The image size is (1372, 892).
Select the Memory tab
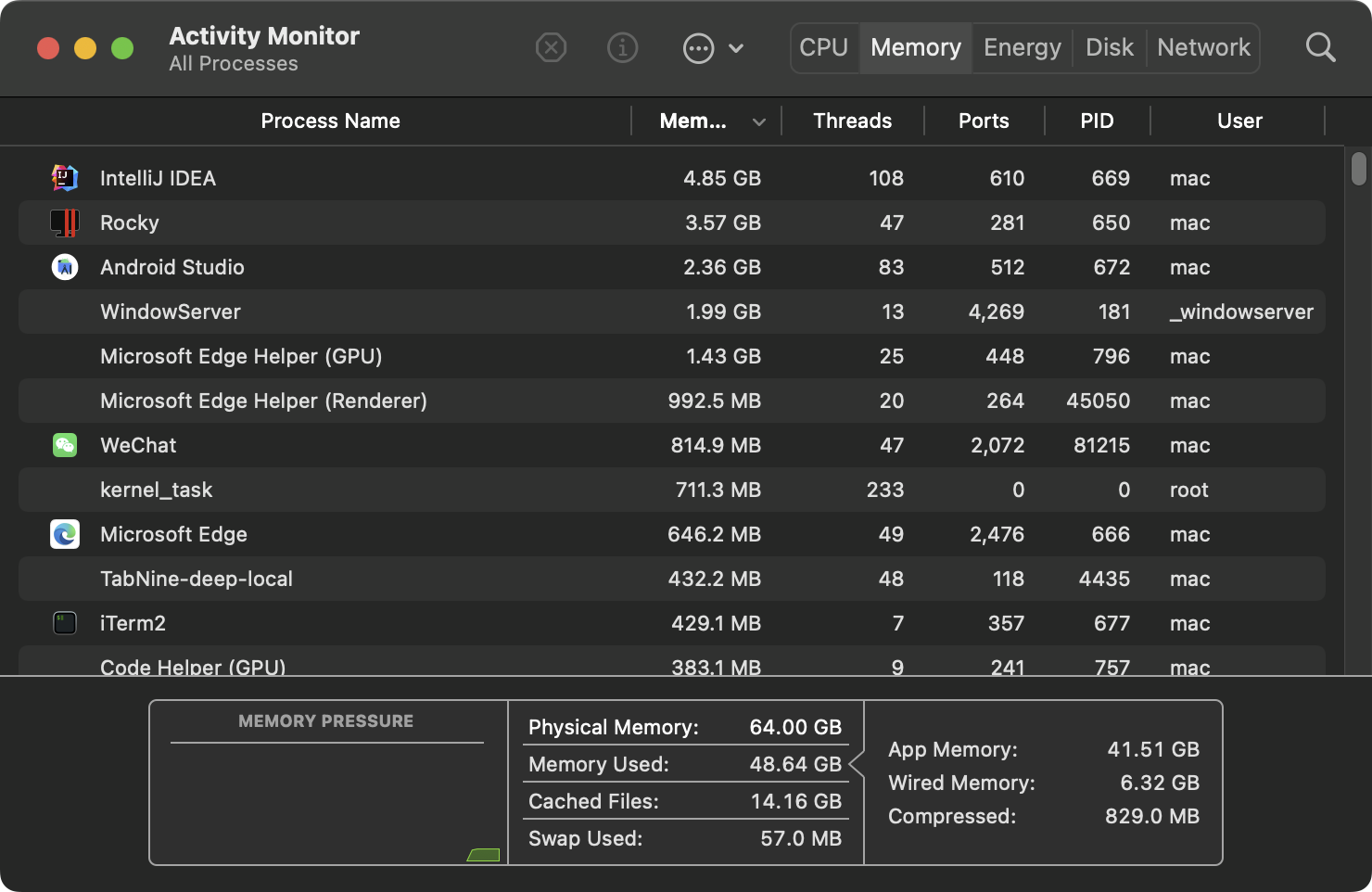pos(916,47)
